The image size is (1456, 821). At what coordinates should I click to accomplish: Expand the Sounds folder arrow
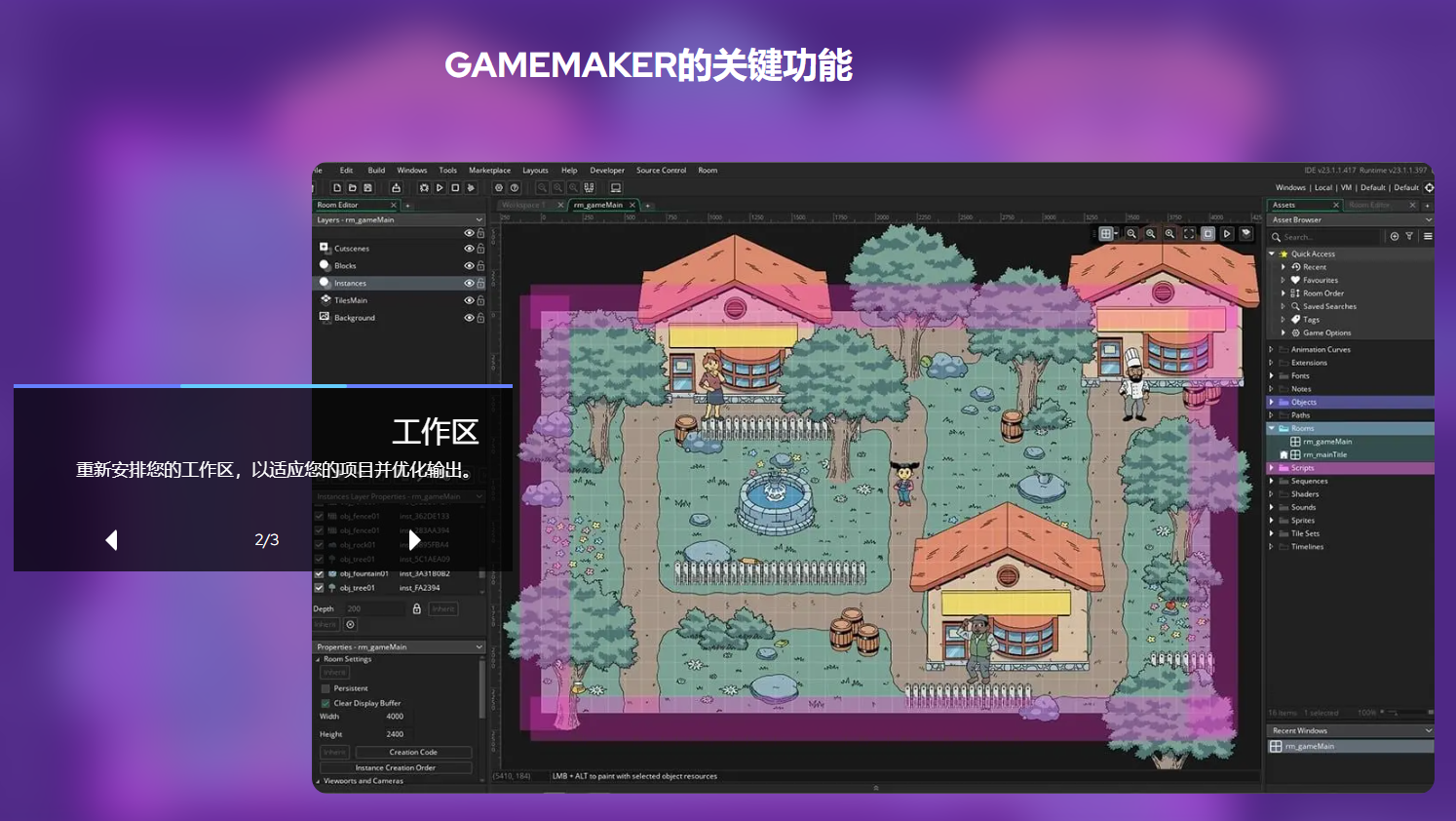(1272, 507)
